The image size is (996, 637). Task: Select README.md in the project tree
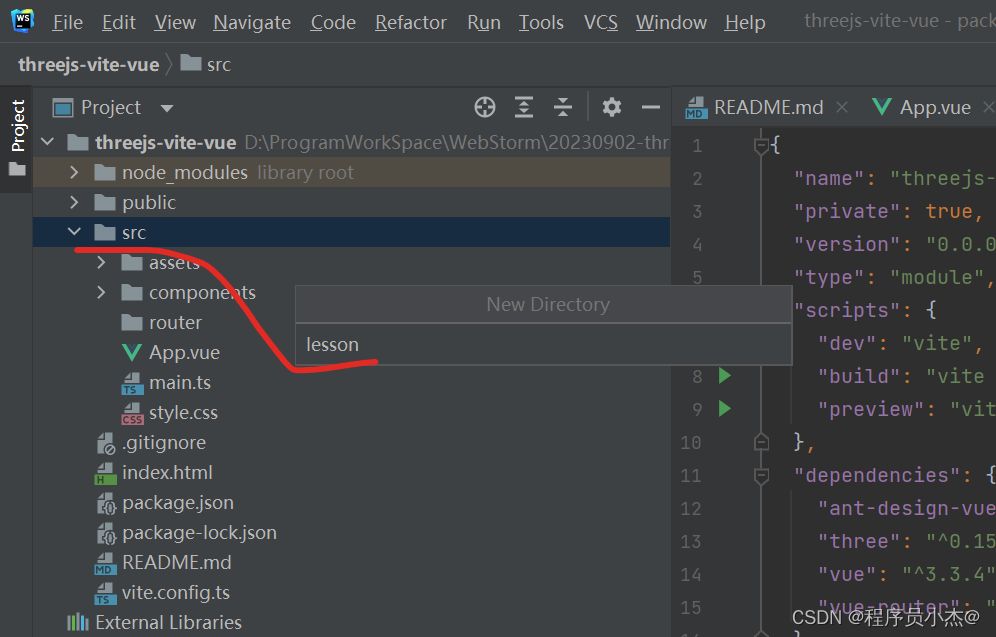(x=163, y=563)
